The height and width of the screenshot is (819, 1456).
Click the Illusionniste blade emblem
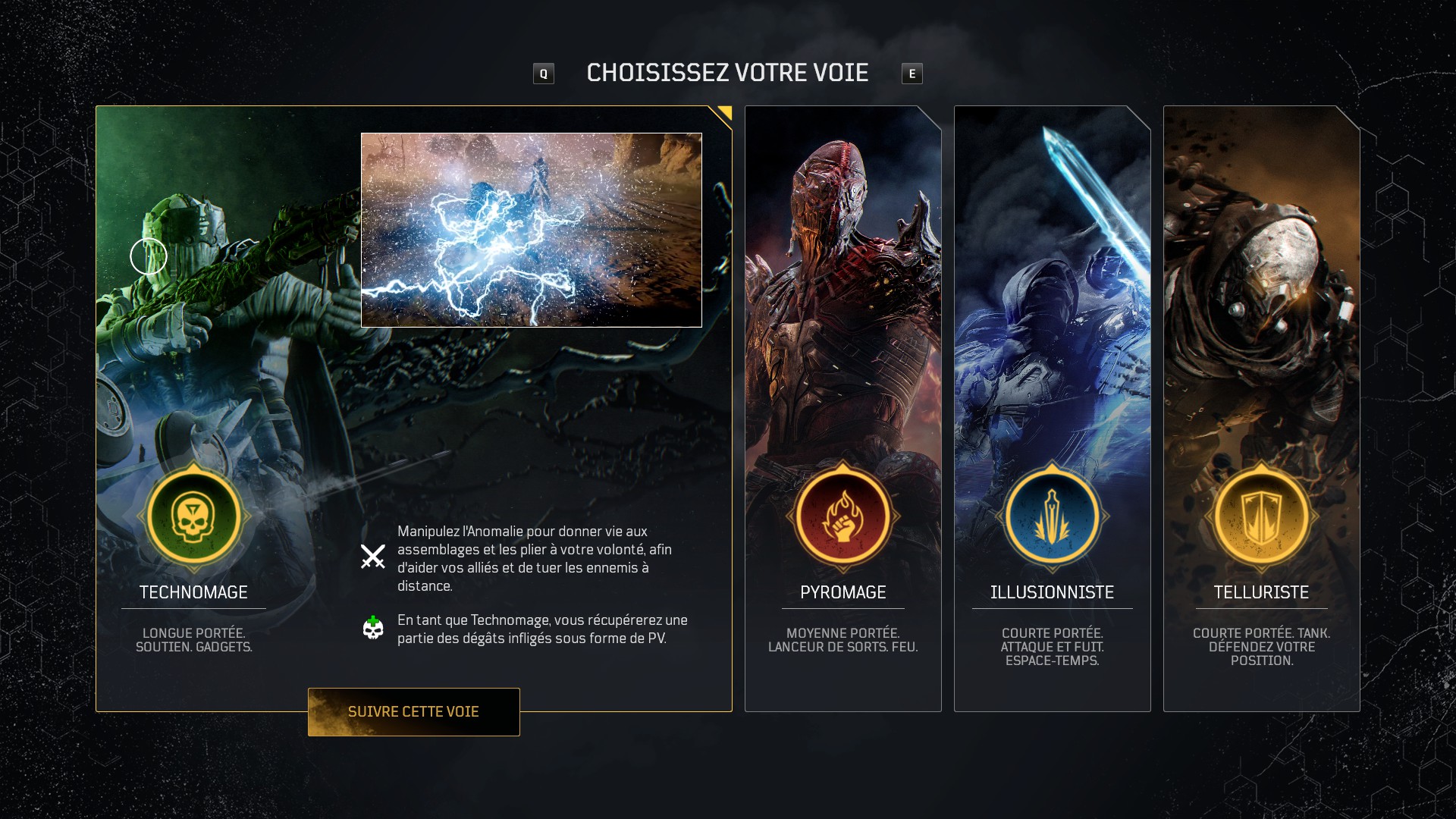tap(1052, 516)
